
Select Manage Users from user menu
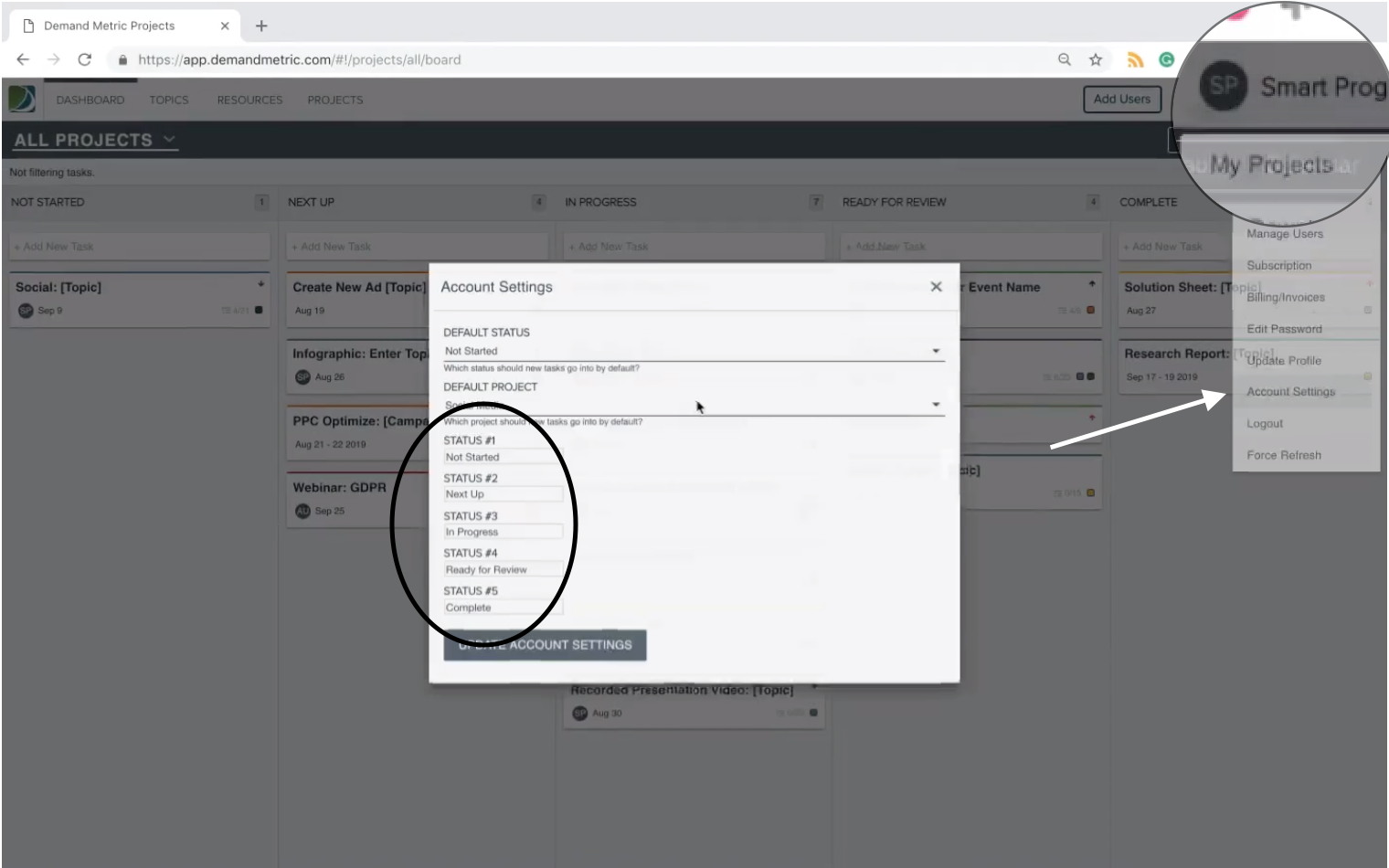tap(1285, 234)
